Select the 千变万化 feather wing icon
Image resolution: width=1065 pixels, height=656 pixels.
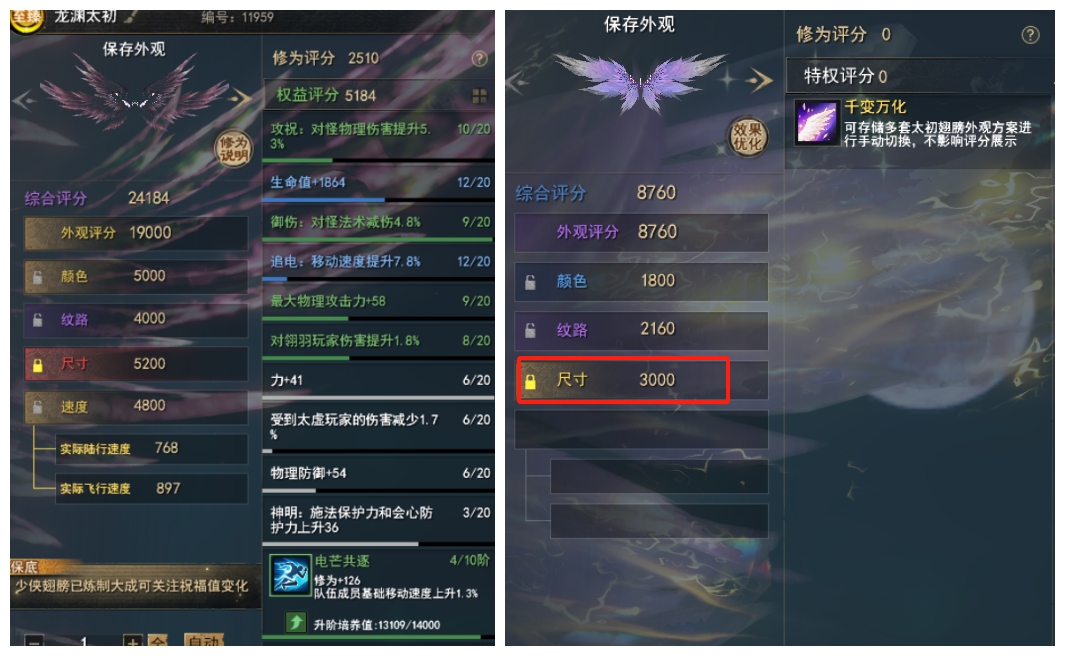click(816, 122)
